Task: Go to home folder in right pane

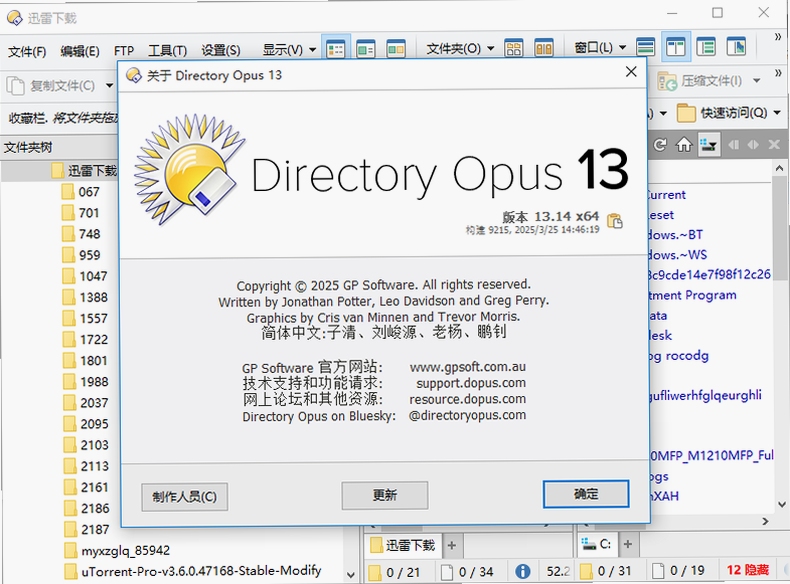Action: (684, 145)
